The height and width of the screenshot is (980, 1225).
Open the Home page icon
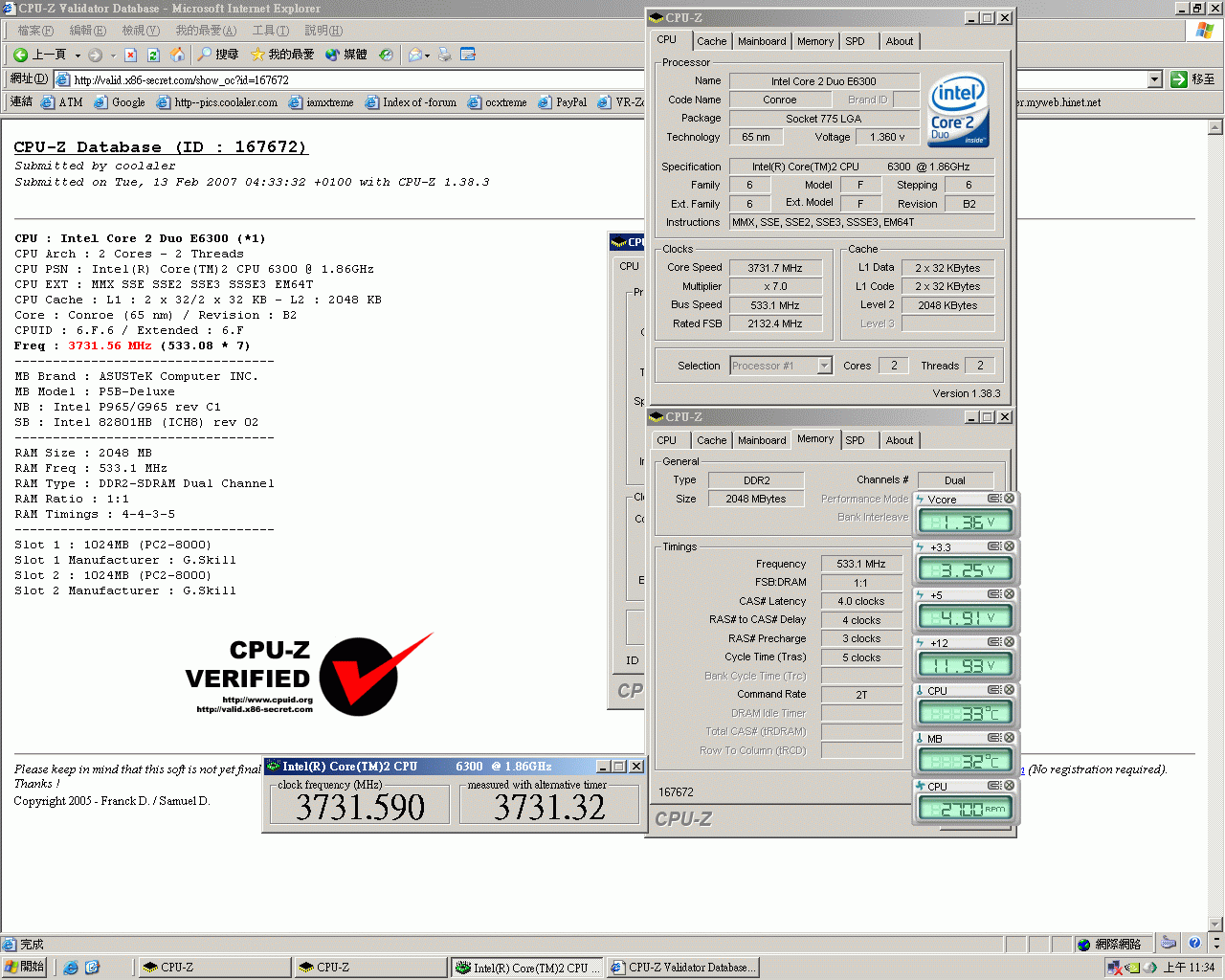coord(177,55)
